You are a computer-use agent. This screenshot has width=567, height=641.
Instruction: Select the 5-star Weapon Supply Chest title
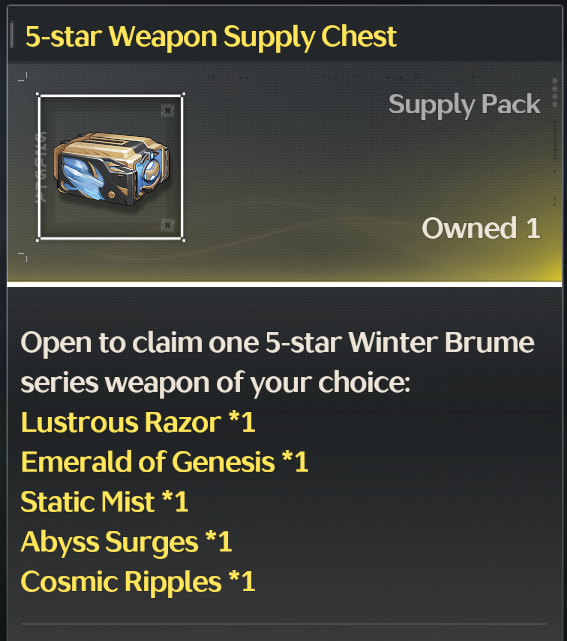[x=211, y=37]
